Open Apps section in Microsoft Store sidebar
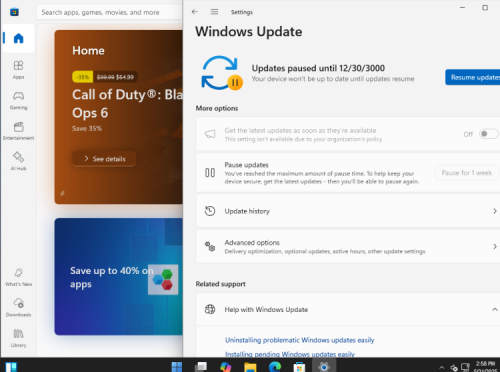Viewport: 500px width, 372px height. 18,69
